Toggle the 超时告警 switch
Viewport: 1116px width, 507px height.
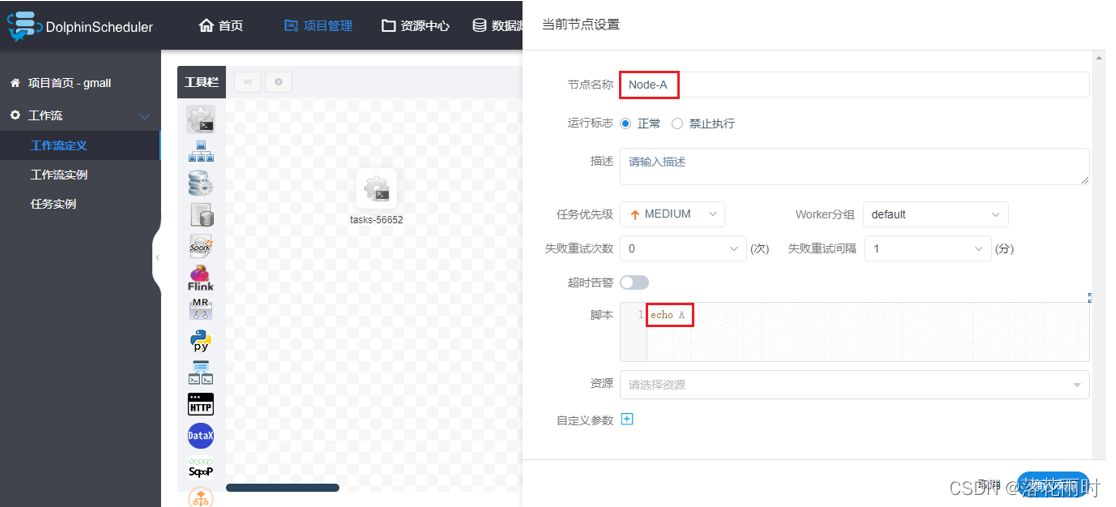(x=634, y=283)
